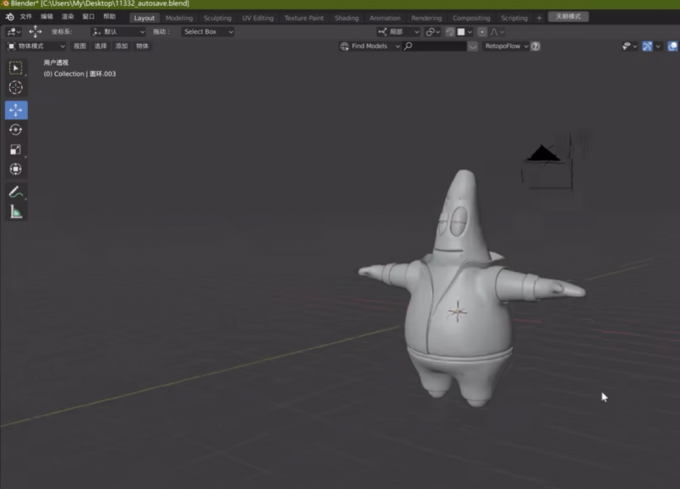Viewport: 680px width, 489px height.
Task: Toggle snapping magnet button
Action: [450, 32]
